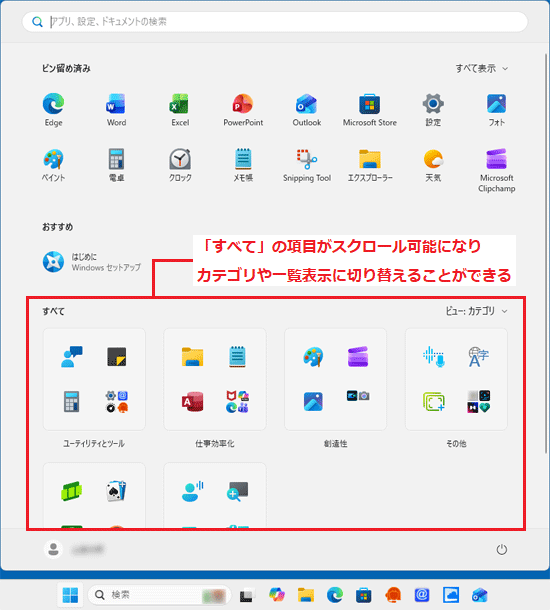Open エクスプローラー pinned app

pyautogui.click(x=370, y=165)
